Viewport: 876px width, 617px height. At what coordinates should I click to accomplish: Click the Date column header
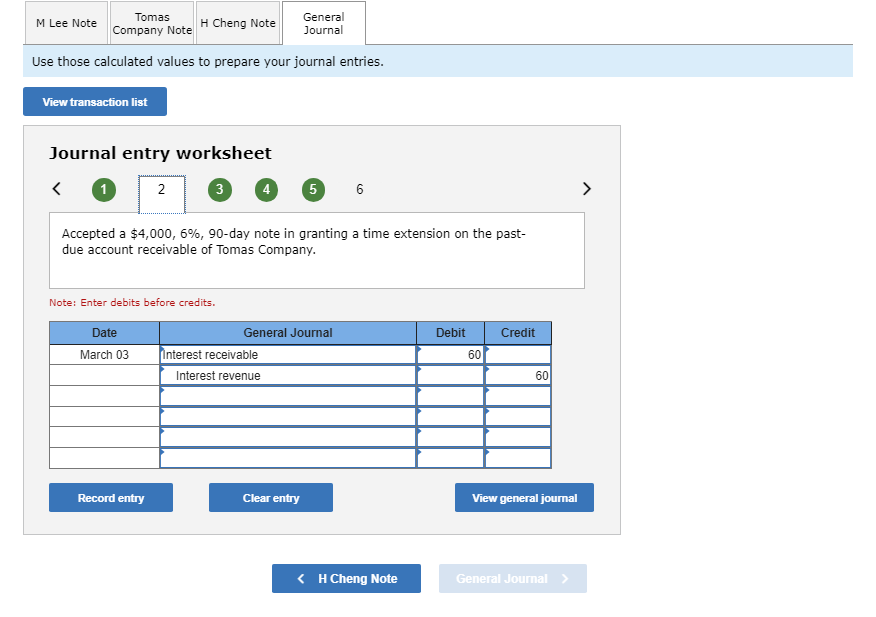104,333
